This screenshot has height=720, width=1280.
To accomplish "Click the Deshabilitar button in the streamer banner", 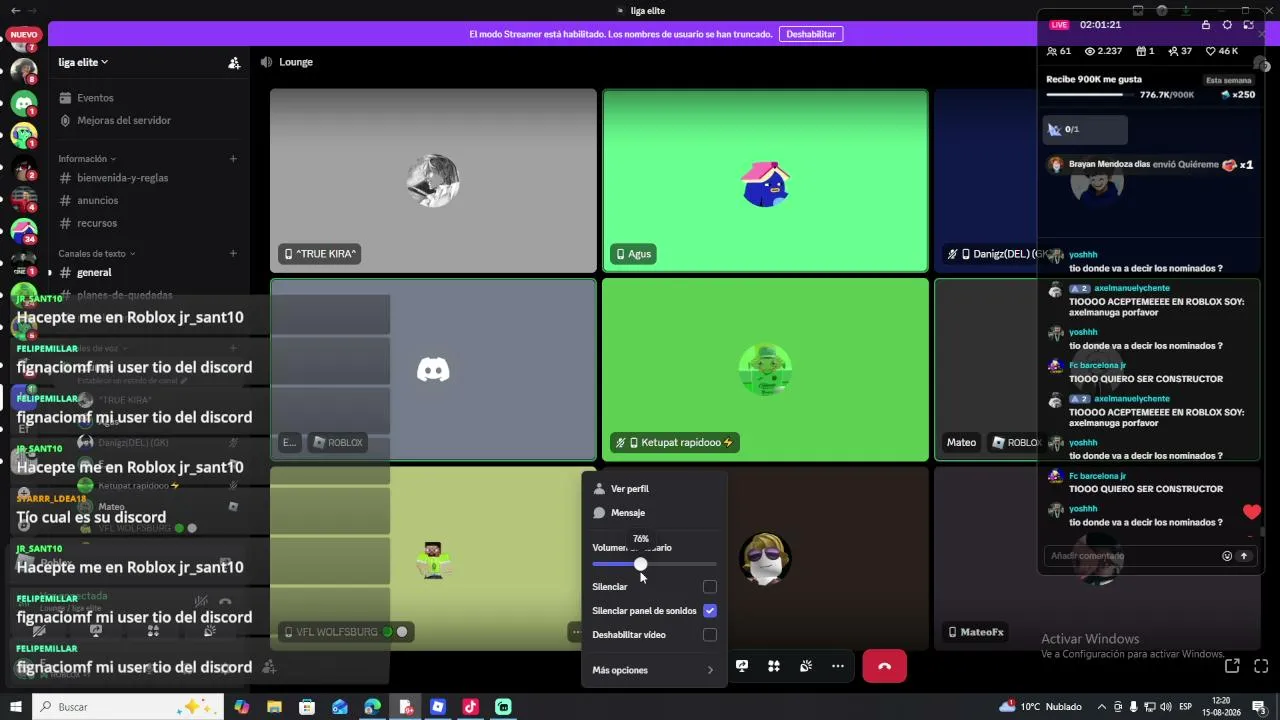I will tap(811, 34).
